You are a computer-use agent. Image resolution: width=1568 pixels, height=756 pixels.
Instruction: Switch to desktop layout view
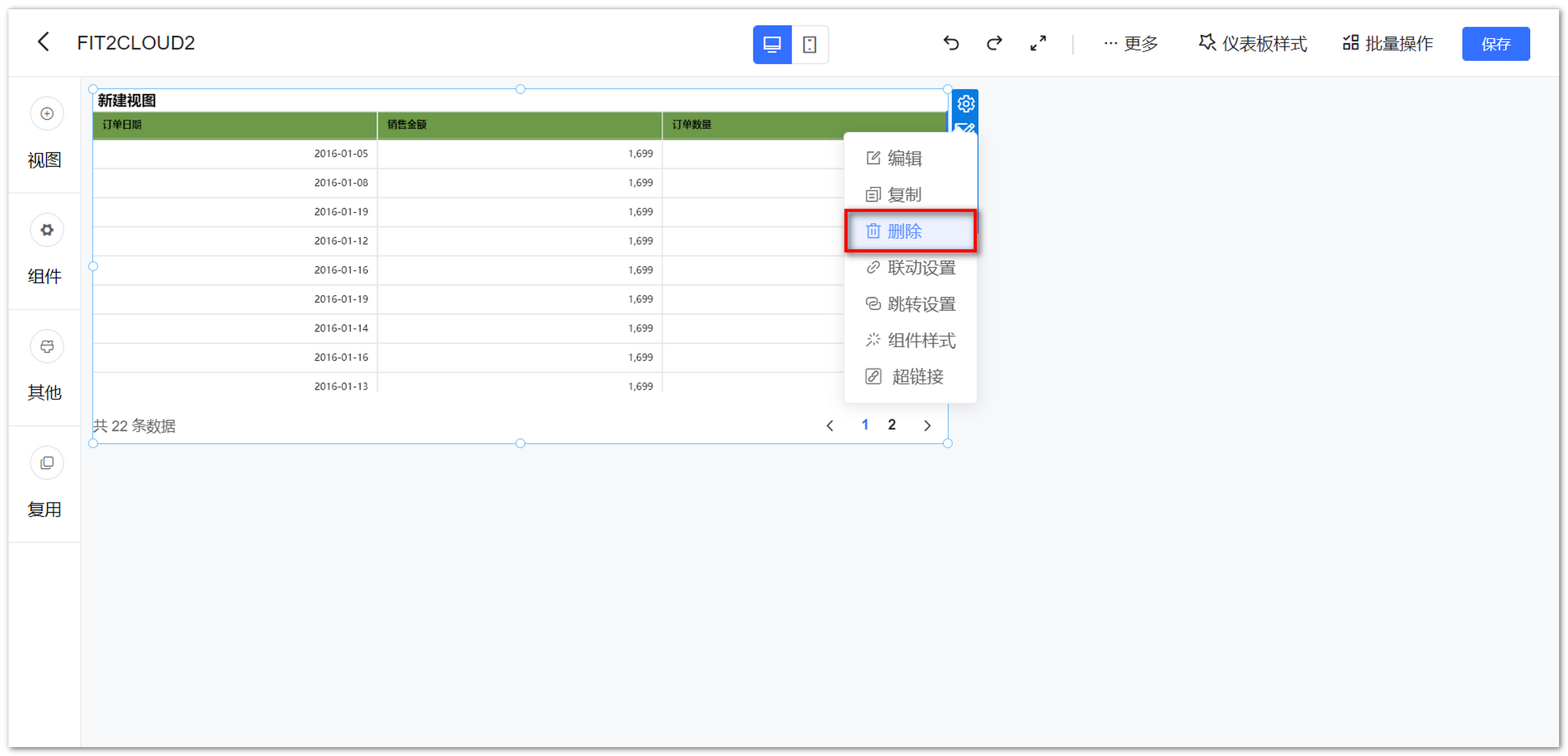772,44
